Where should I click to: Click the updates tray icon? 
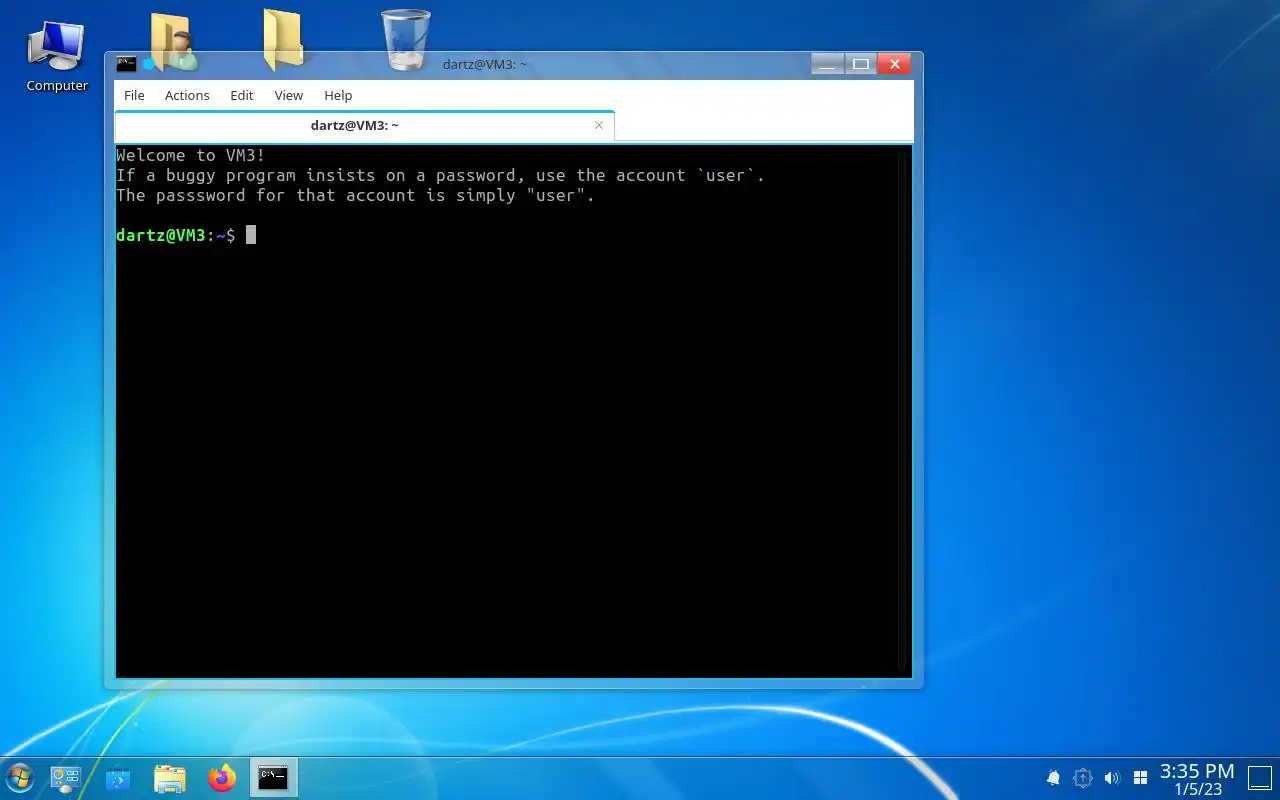click(1082, 778)
